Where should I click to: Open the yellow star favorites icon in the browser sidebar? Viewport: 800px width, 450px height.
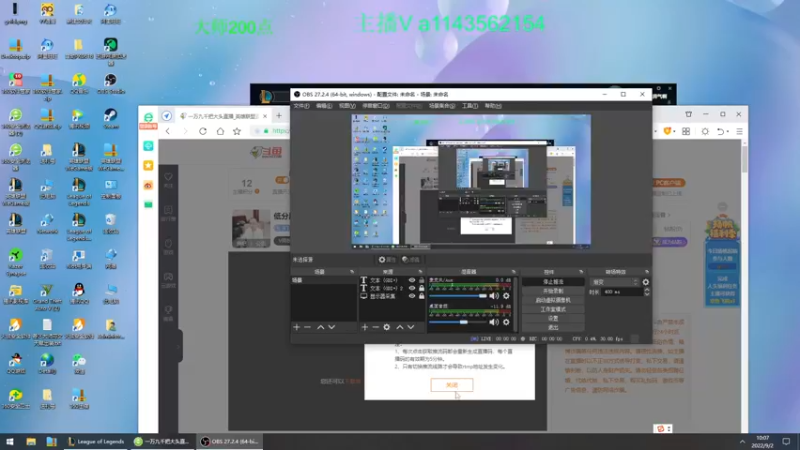click(148, 165)
